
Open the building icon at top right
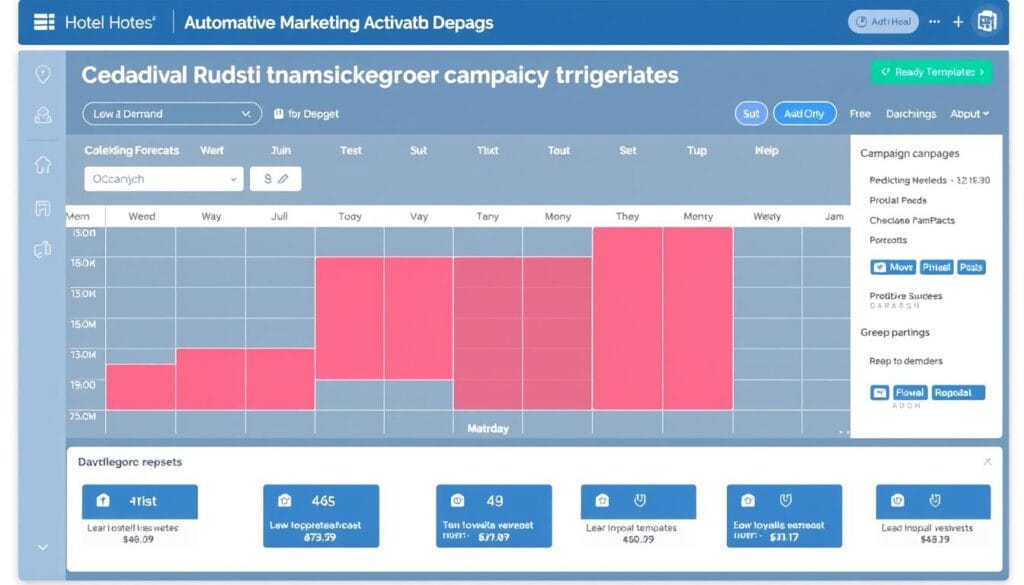click(x=988, y=21)
